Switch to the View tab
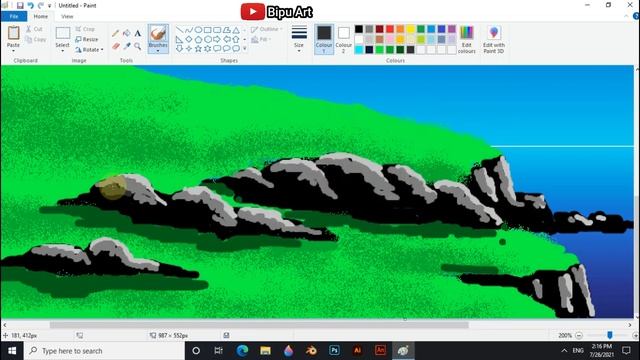The height and width of the screenshot is (360, 640). point(67,16)
